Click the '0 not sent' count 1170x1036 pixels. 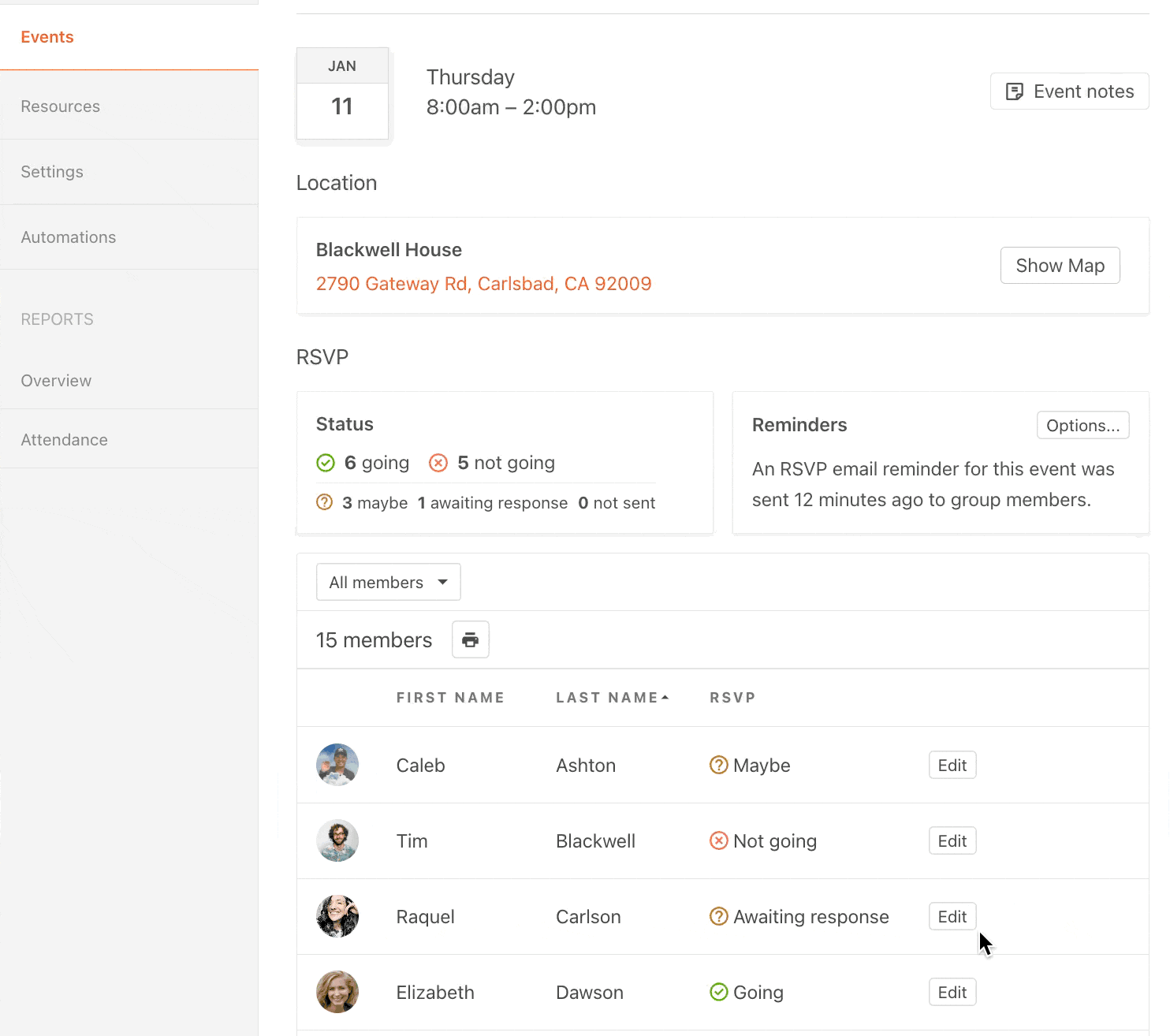click(x=617, y=503)
